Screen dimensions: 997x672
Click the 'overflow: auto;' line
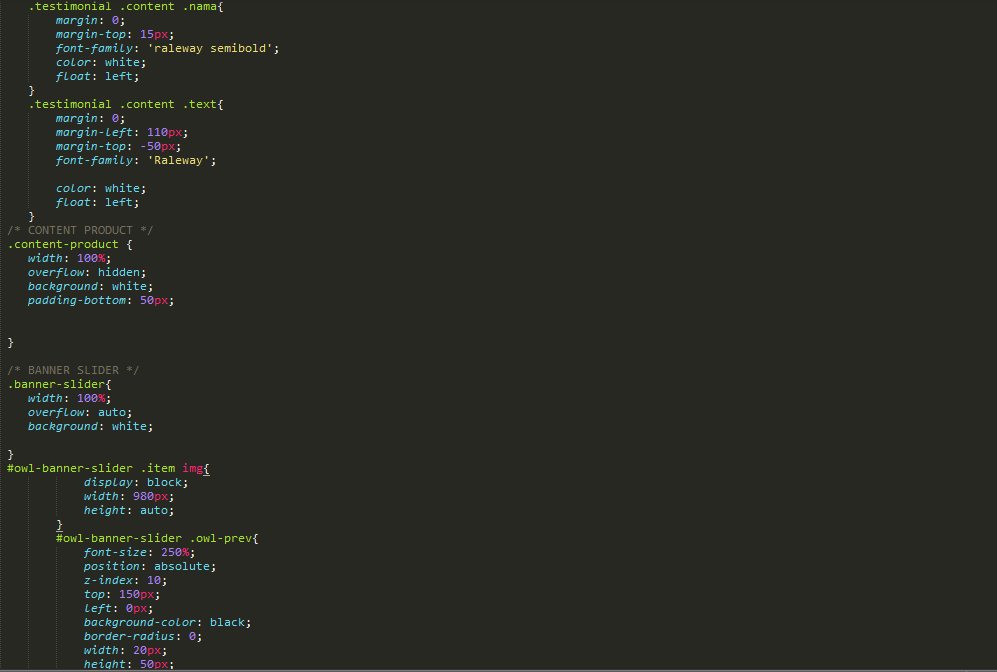79,412
